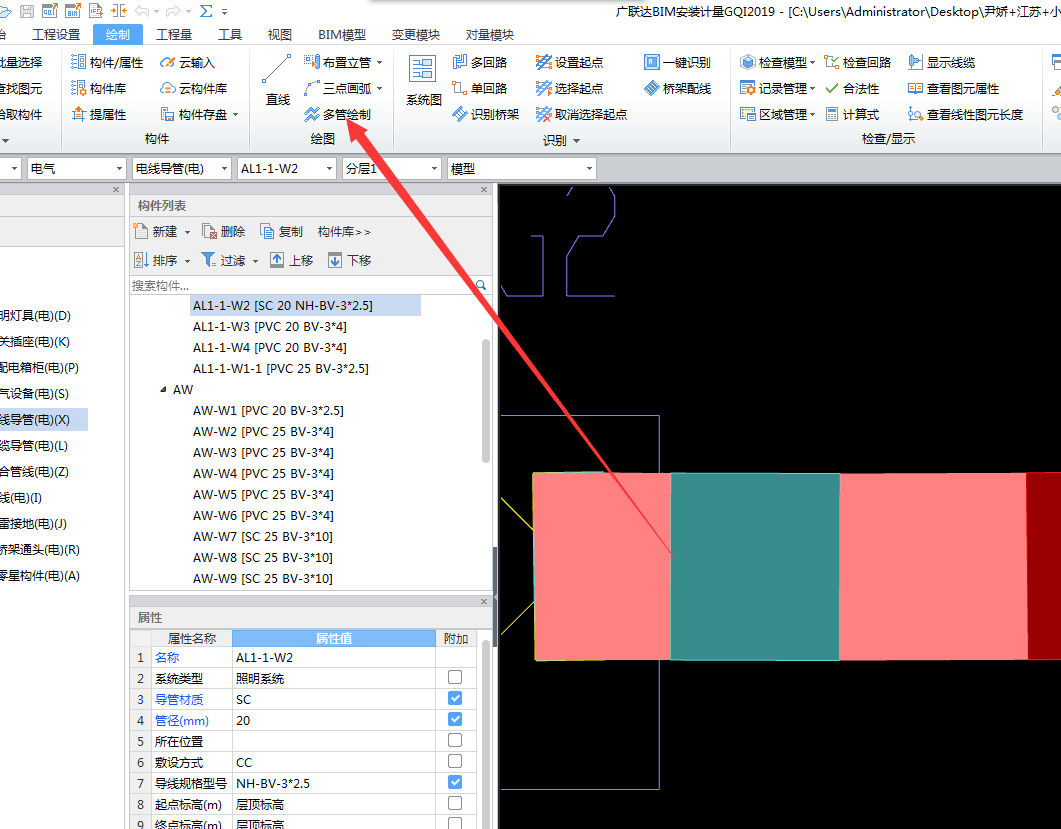Viewport: 1061px width, 829px height.
Task: Switch to the 工程量 tab
Action: click(174, 35)
